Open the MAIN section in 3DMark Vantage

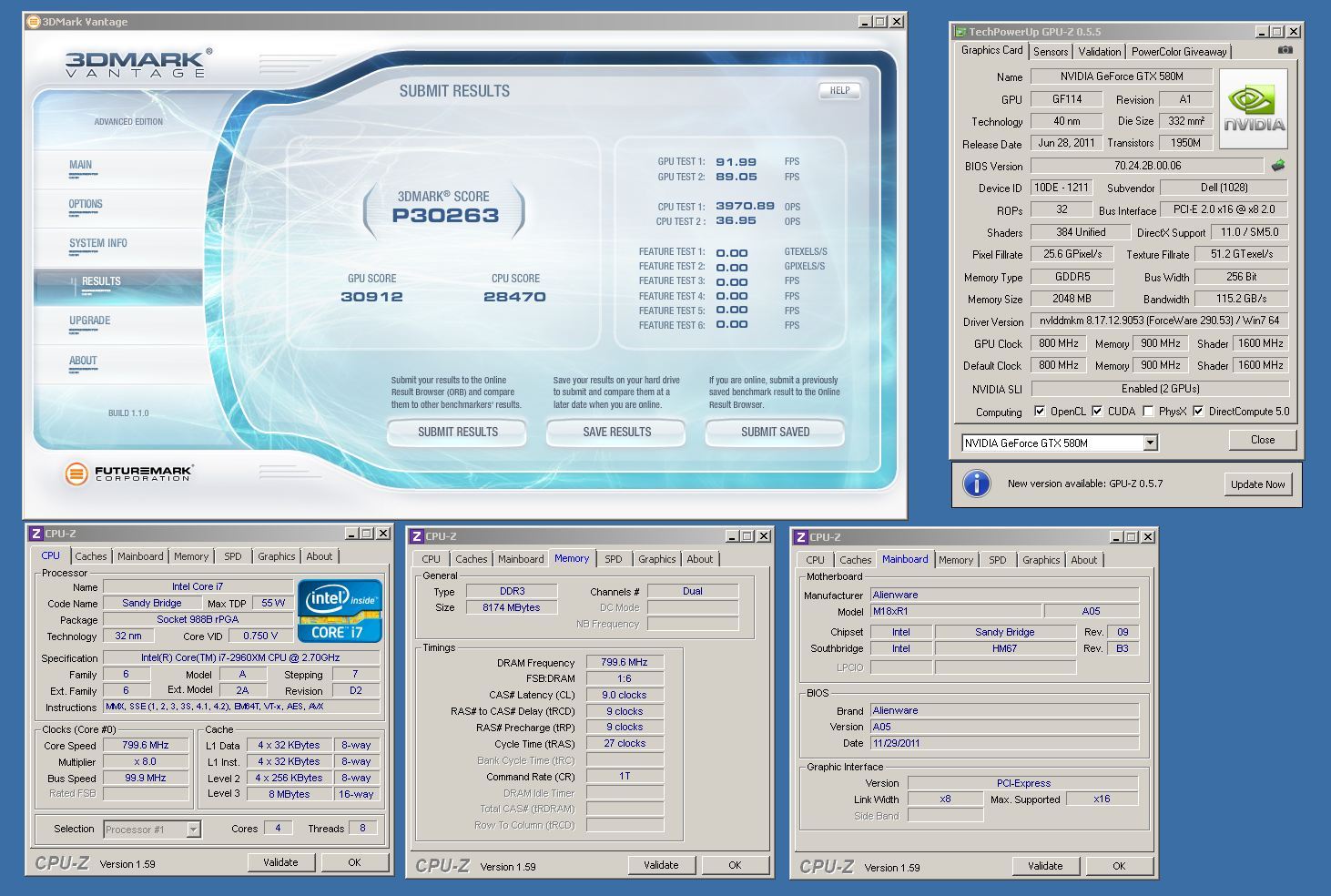coord(81,166)
